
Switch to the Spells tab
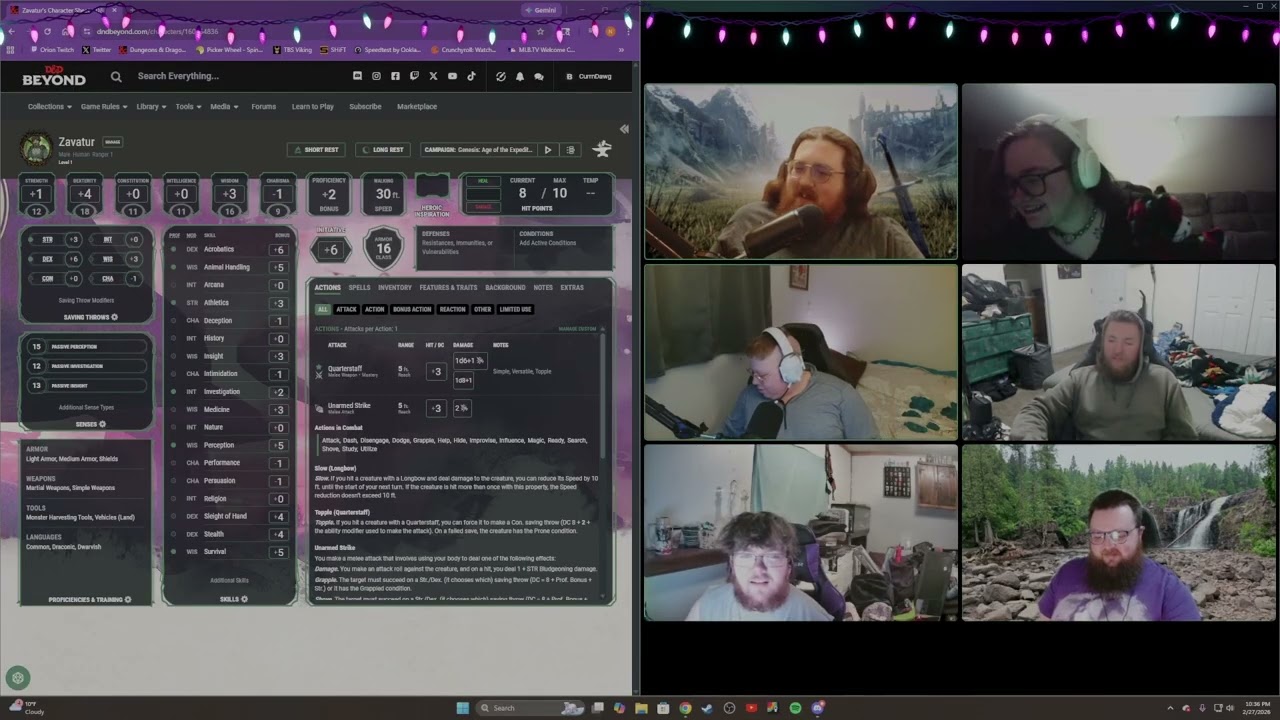pos(359,288)
